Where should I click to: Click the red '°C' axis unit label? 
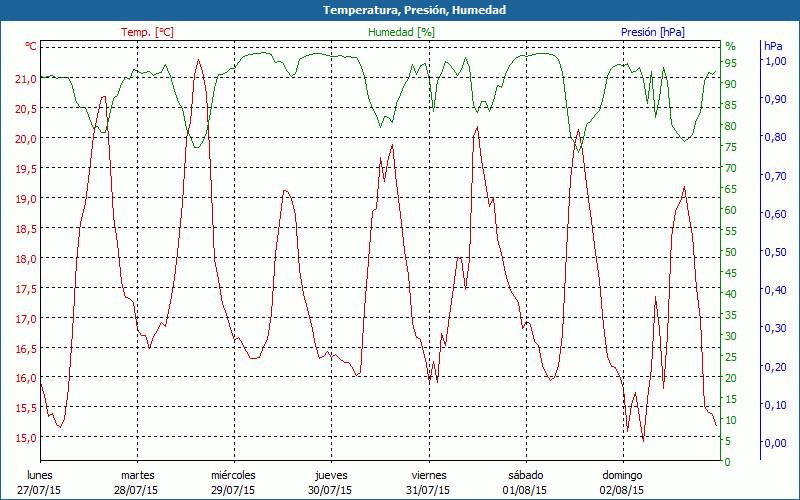[x=31, y=46]
